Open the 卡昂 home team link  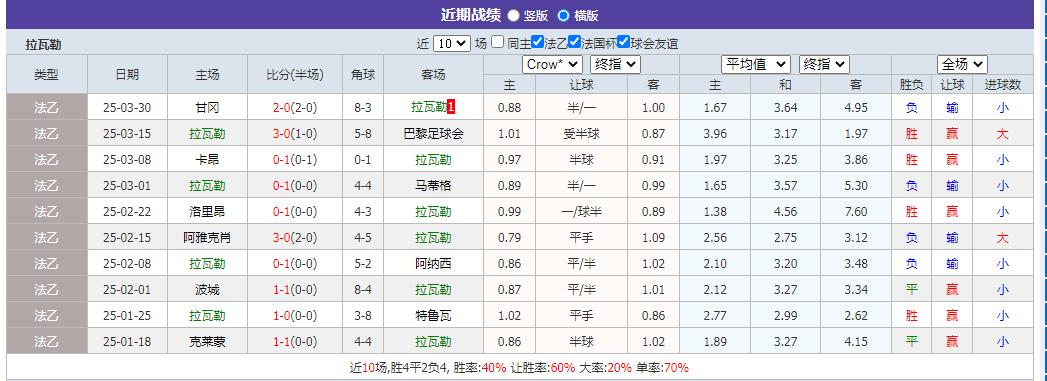coord(207,159)
